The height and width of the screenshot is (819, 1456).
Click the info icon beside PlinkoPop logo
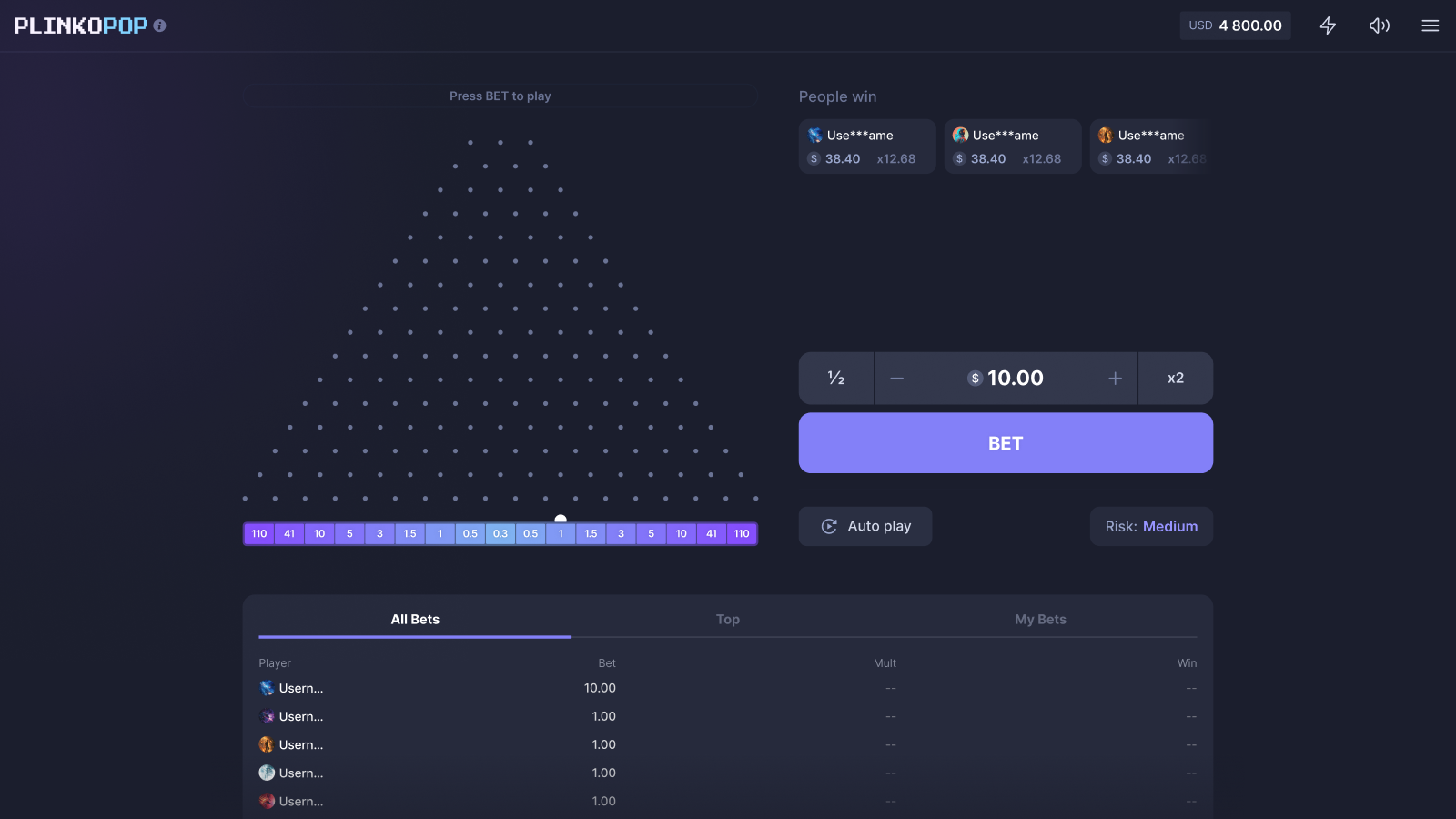point(160,26)
